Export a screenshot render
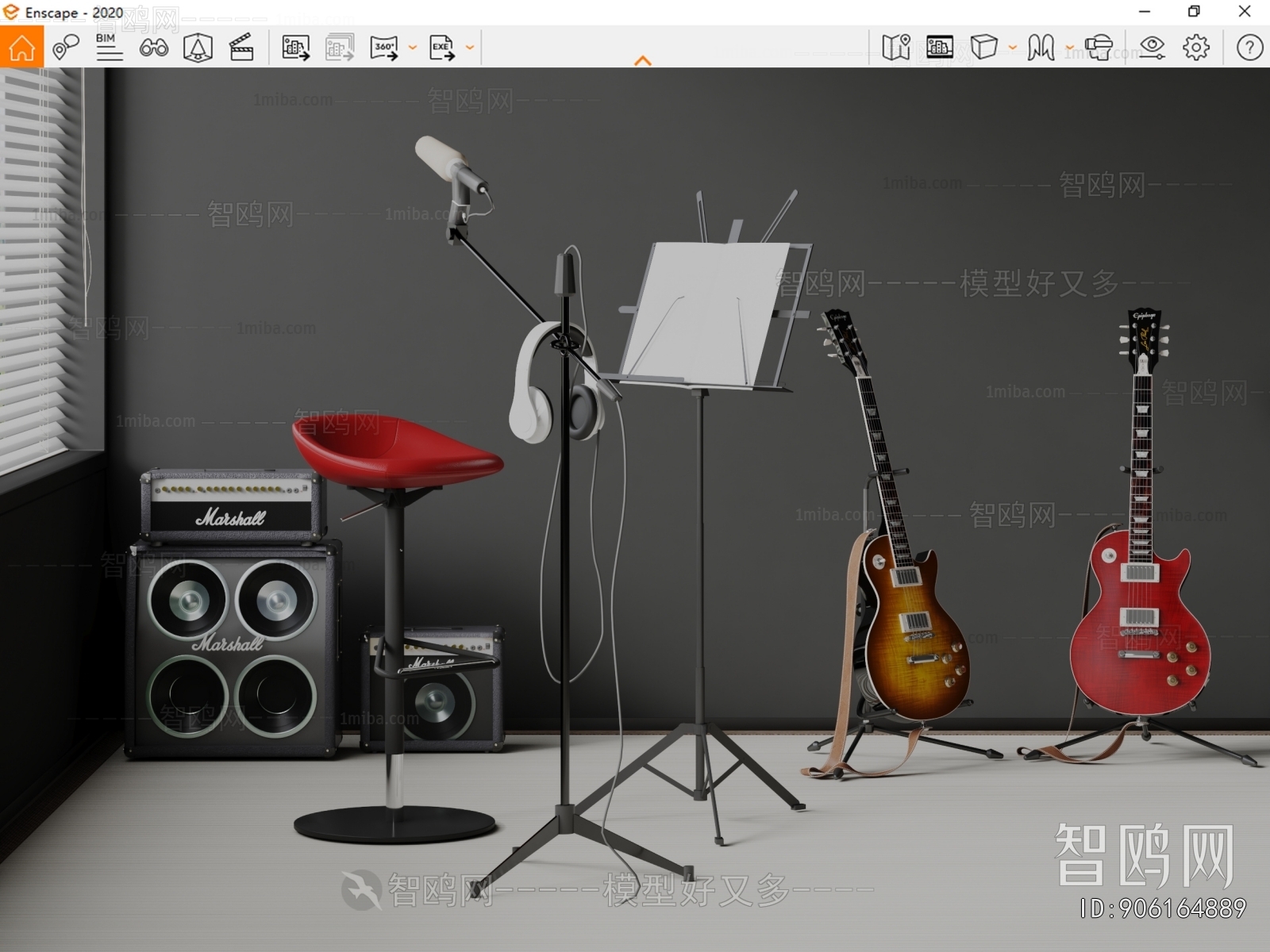The width and height of the screenshot is (1270, 952). [x=296, y=48]
